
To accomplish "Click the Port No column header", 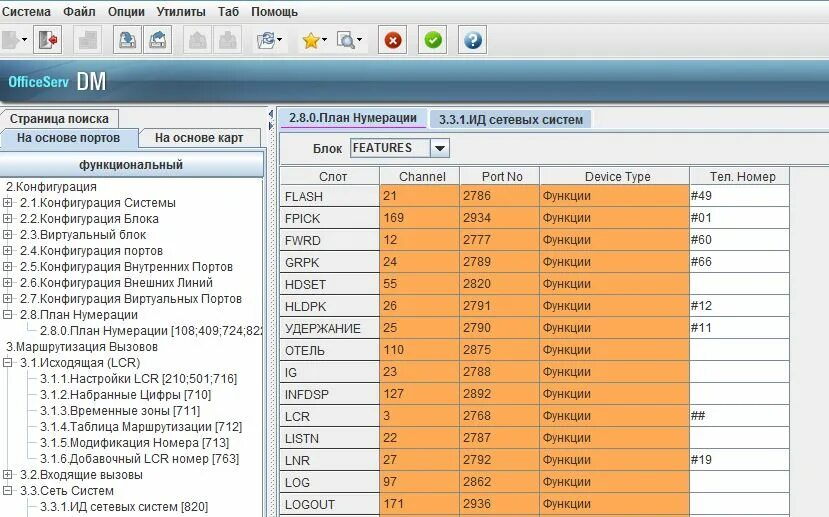I will tap(500, 176).
